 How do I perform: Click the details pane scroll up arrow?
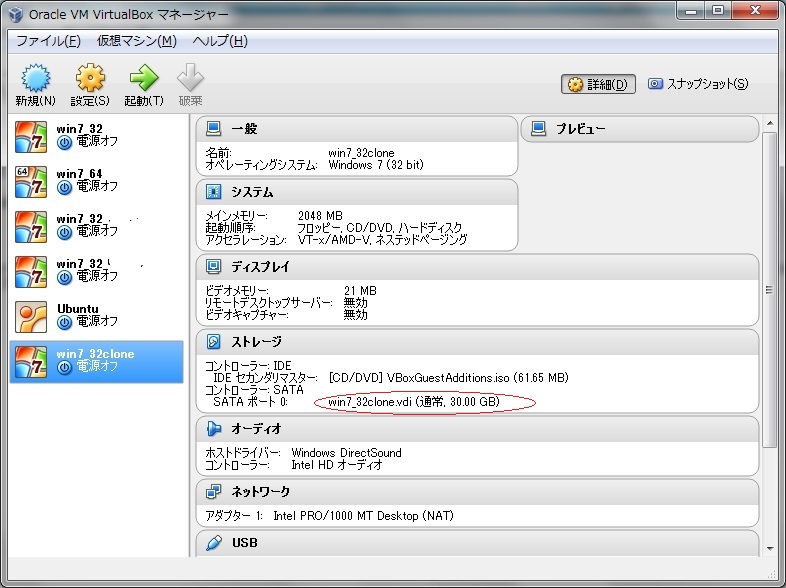pyautogui.click(x=769, y=123)
